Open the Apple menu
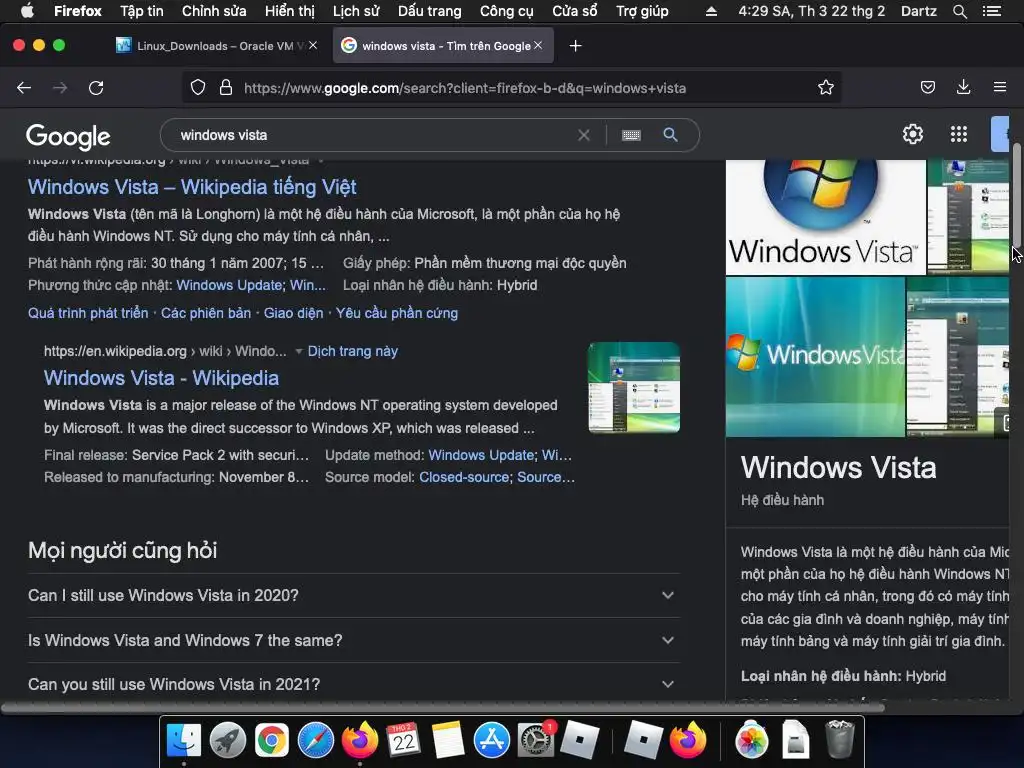Viewport: 1024px width, 768px height. [x=27, y=11]
